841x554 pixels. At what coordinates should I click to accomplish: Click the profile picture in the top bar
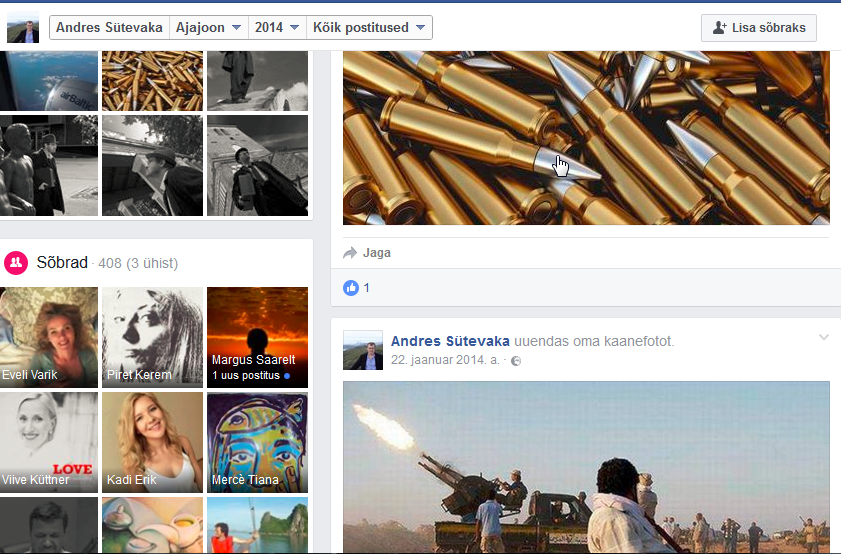23,27
